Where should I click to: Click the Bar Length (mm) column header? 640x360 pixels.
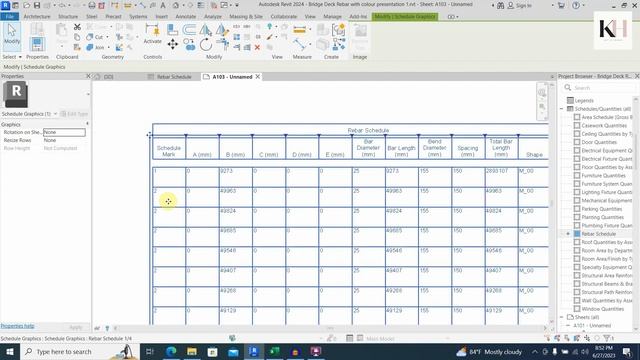[401, 151]
